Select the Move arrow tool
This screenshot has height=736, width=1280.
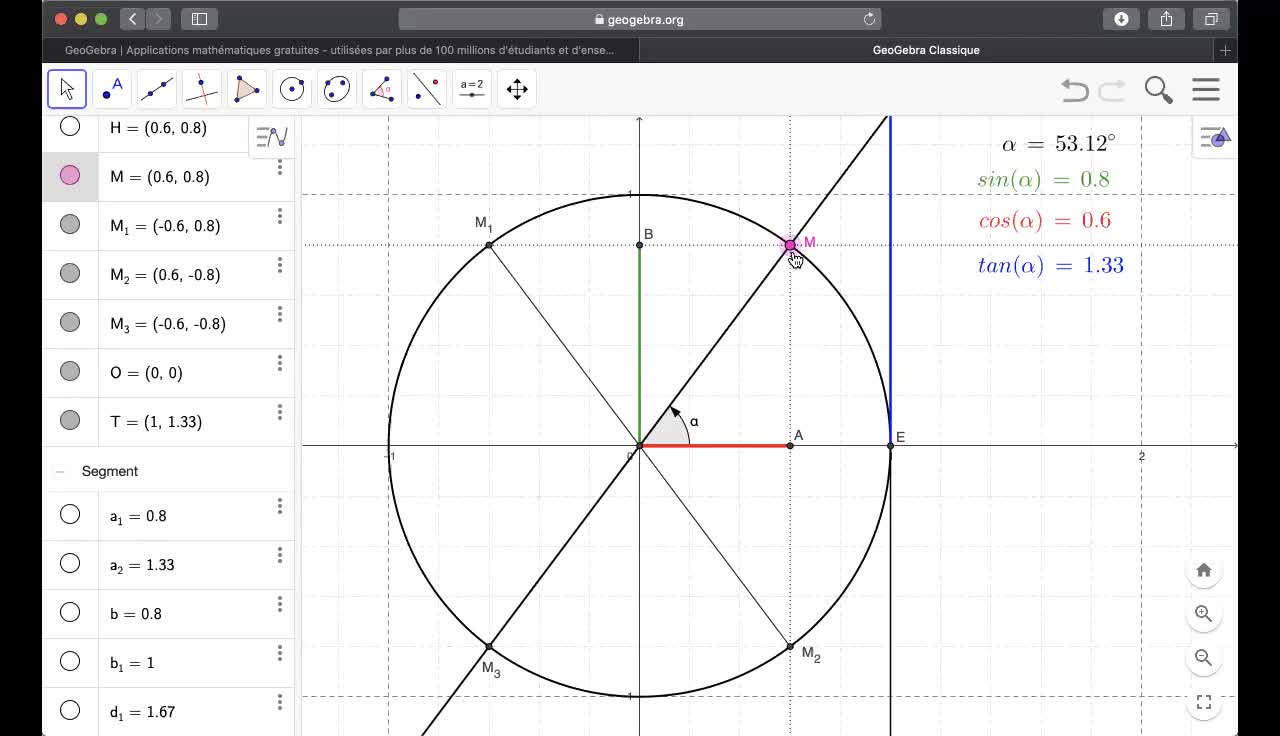pyautogui.click(x=67, y=89)
